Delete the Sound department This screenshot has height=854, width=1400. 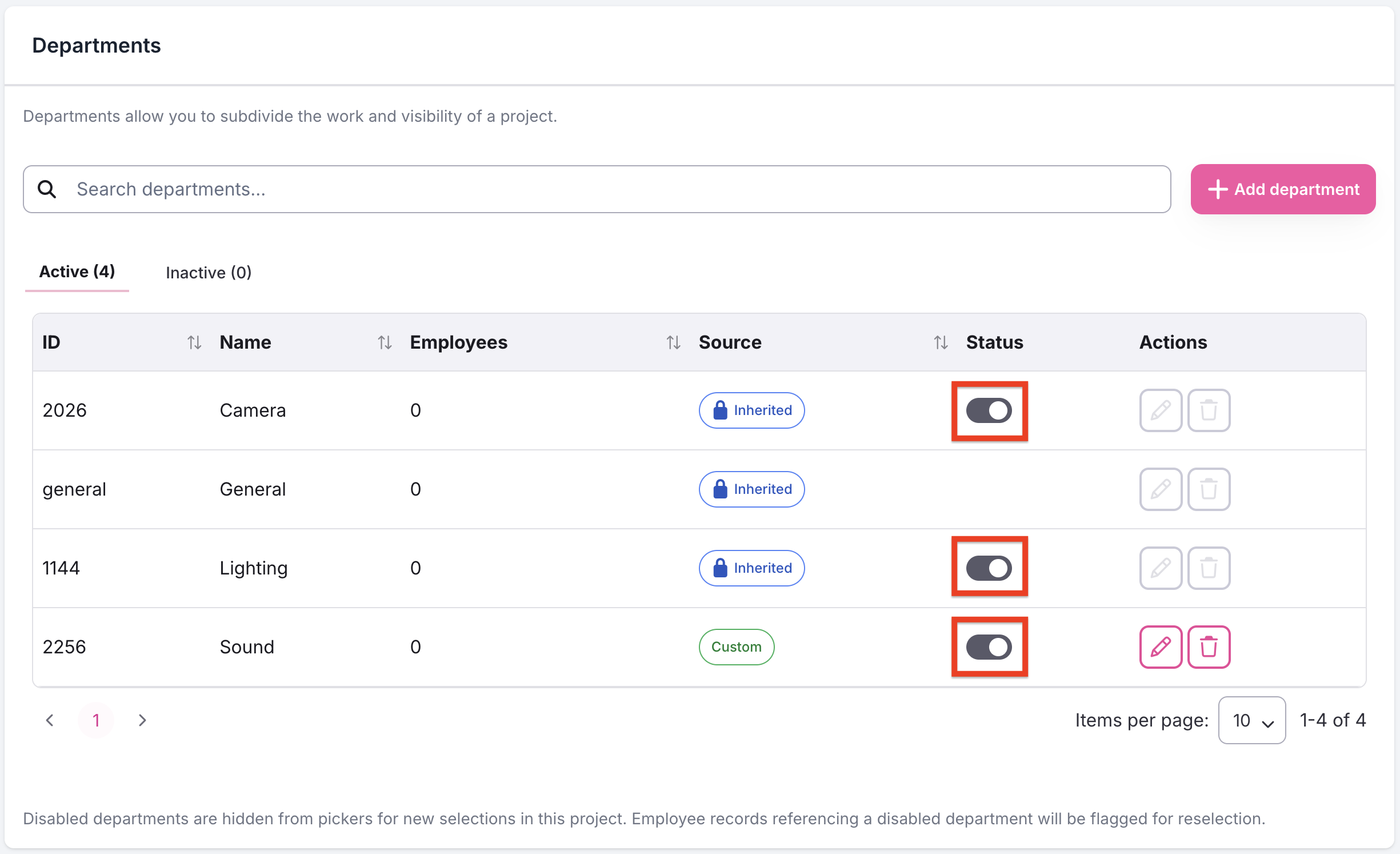[1209, 647]
